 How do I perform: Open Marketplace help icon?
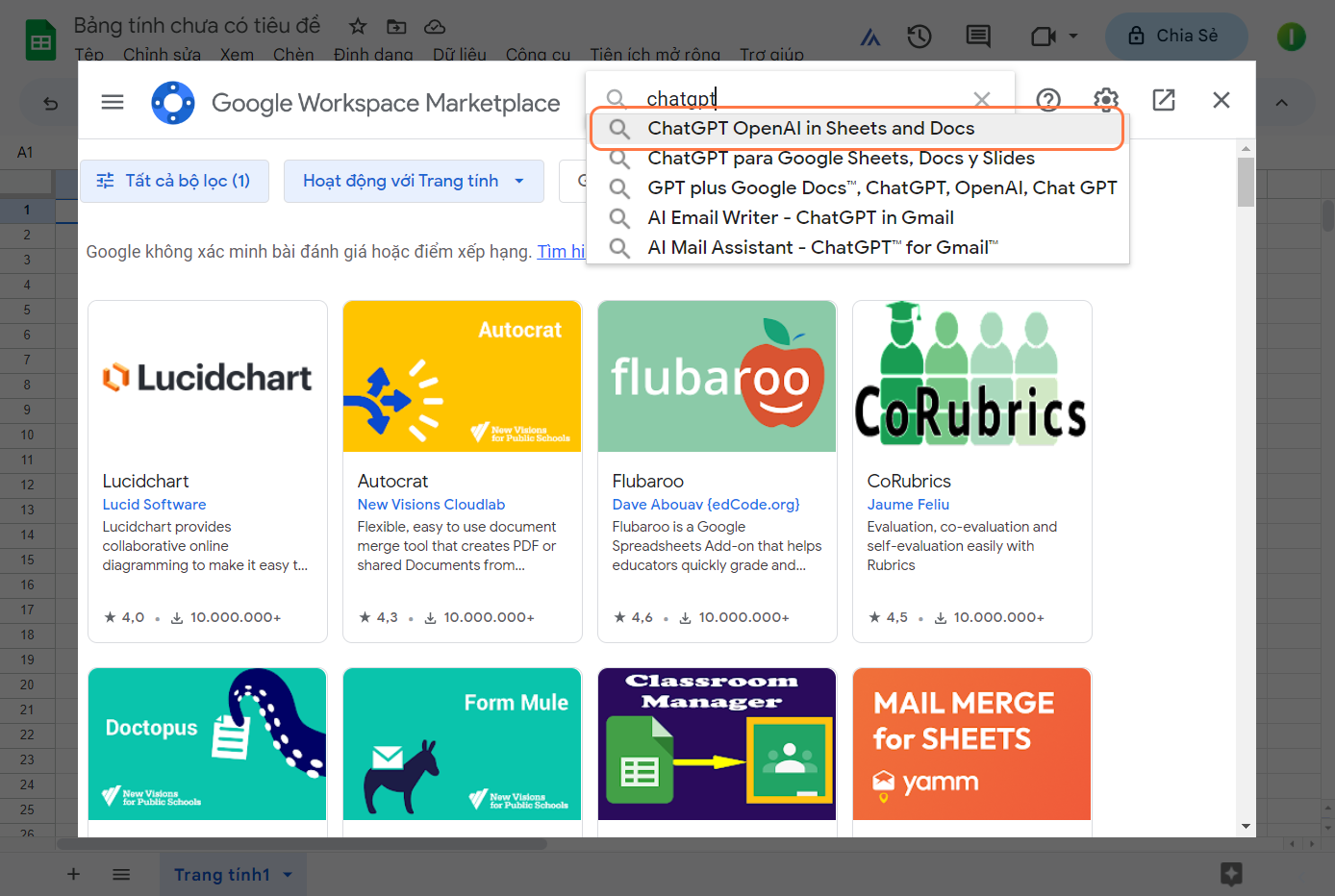coord(1048,100)
